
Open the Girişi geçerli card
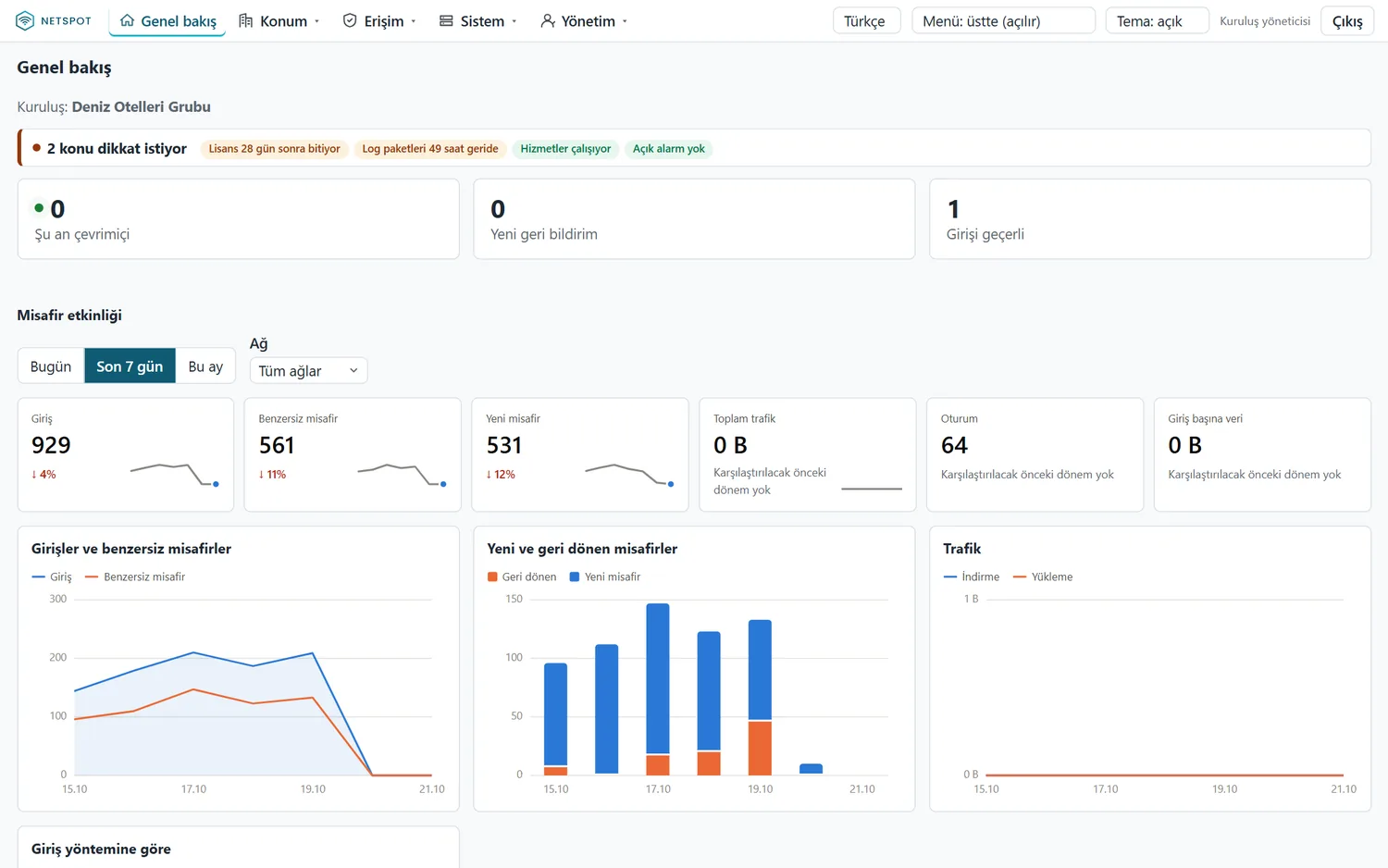1150,219
